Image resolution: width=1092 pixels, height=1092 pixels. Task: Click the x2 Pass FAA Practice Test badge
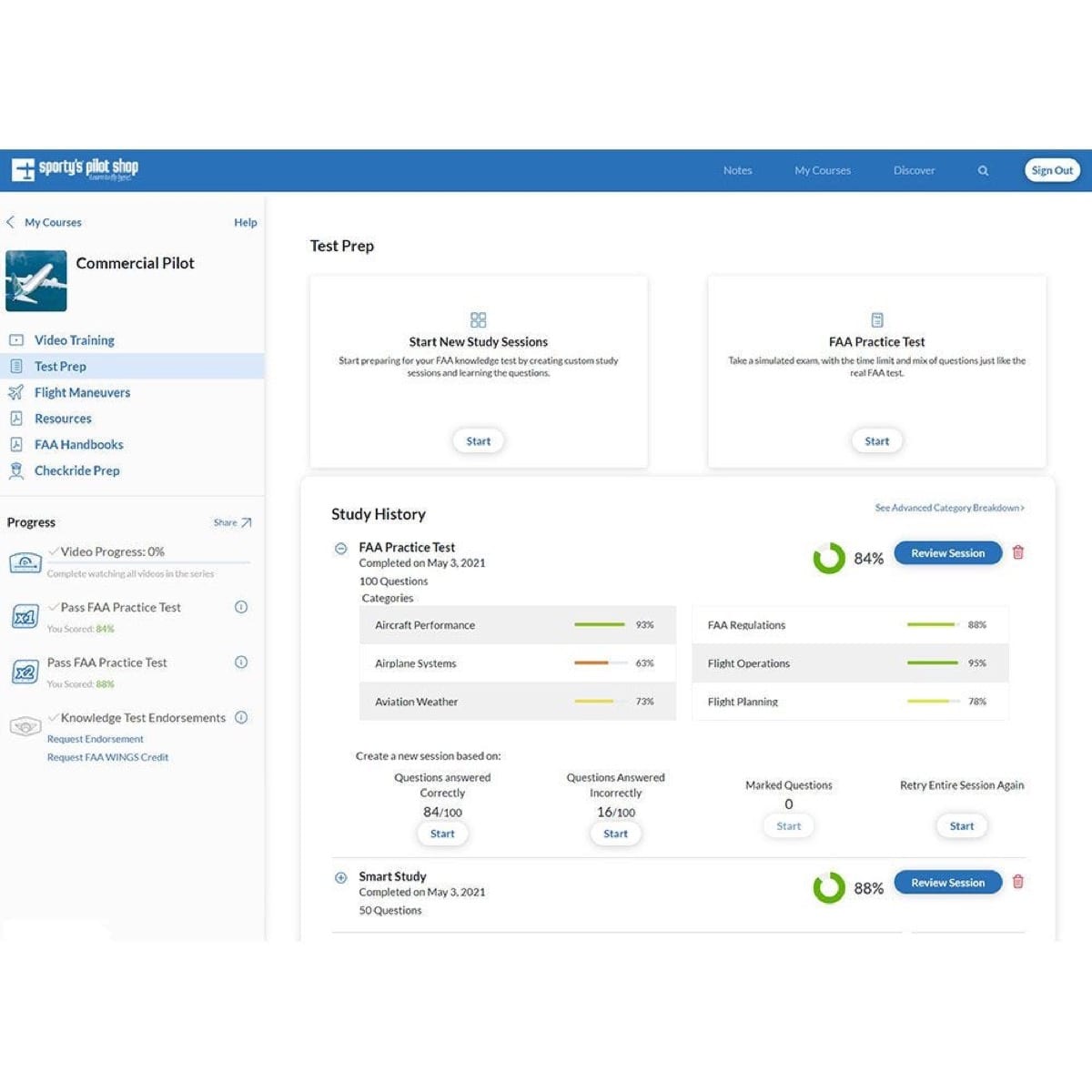pos(25,672)
